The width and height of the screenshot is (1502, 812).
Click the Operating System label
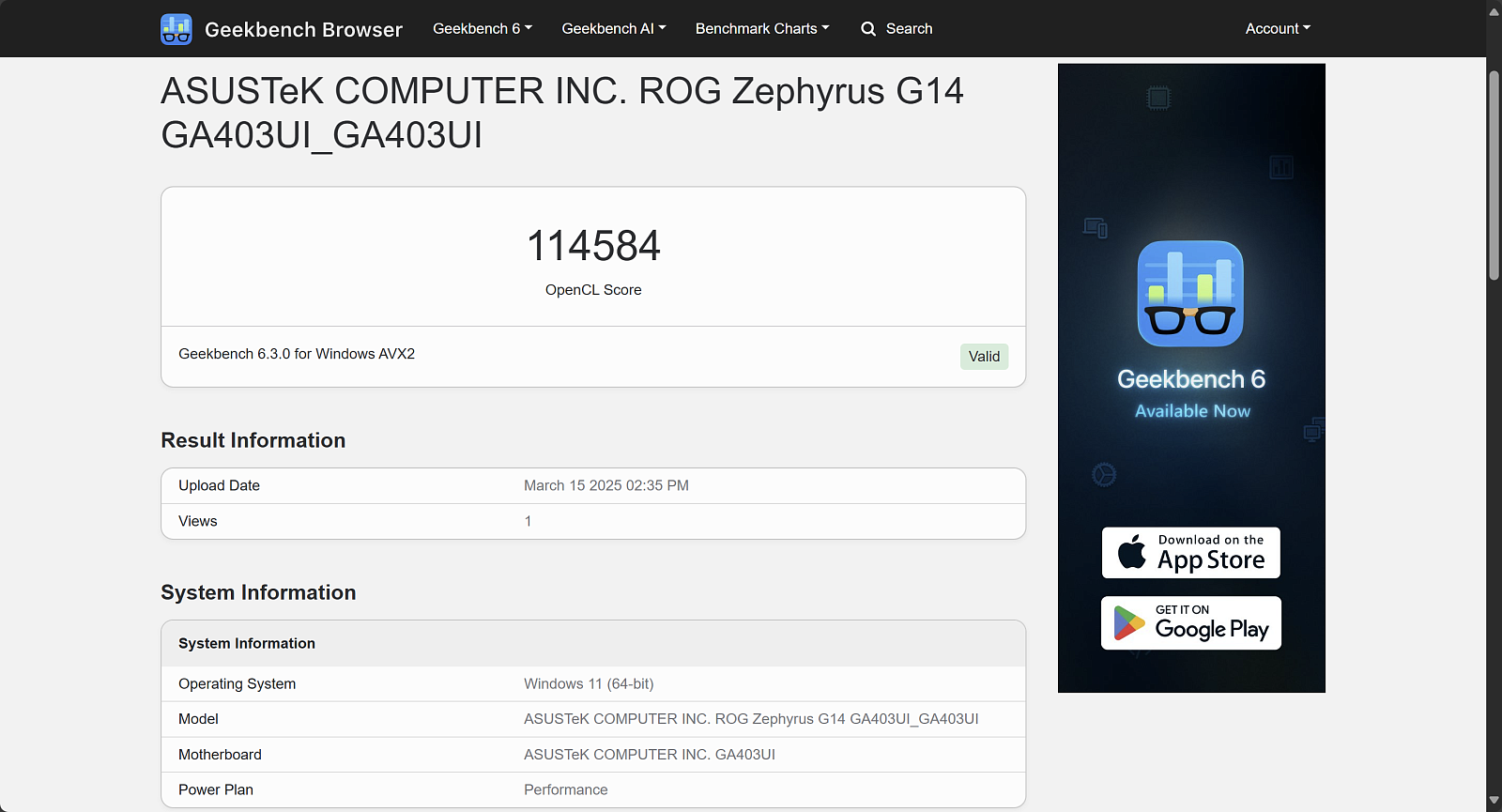pos(238,683)
